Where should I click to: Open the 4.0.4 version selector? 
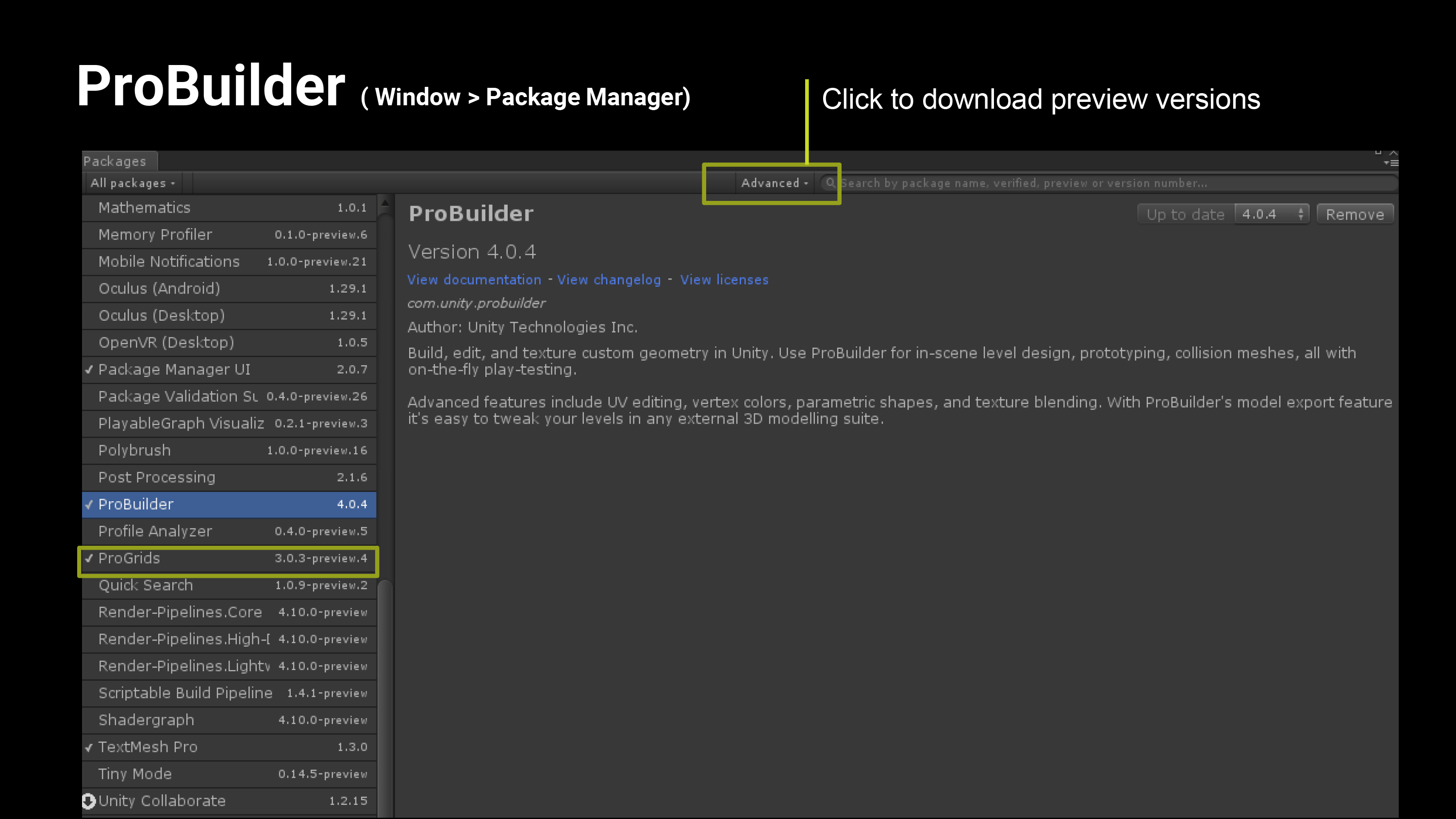1271,214
